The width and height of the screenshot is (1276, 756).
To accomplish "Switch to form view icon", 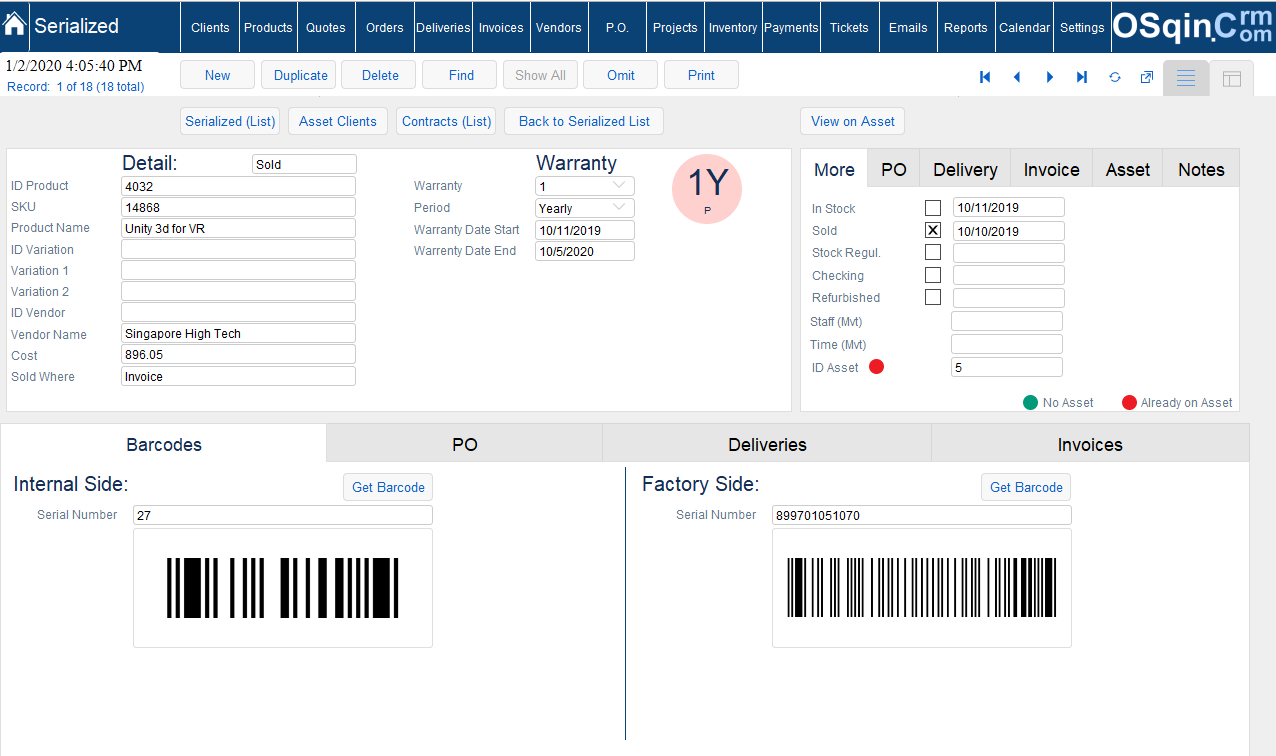I will click(1186, 78).
